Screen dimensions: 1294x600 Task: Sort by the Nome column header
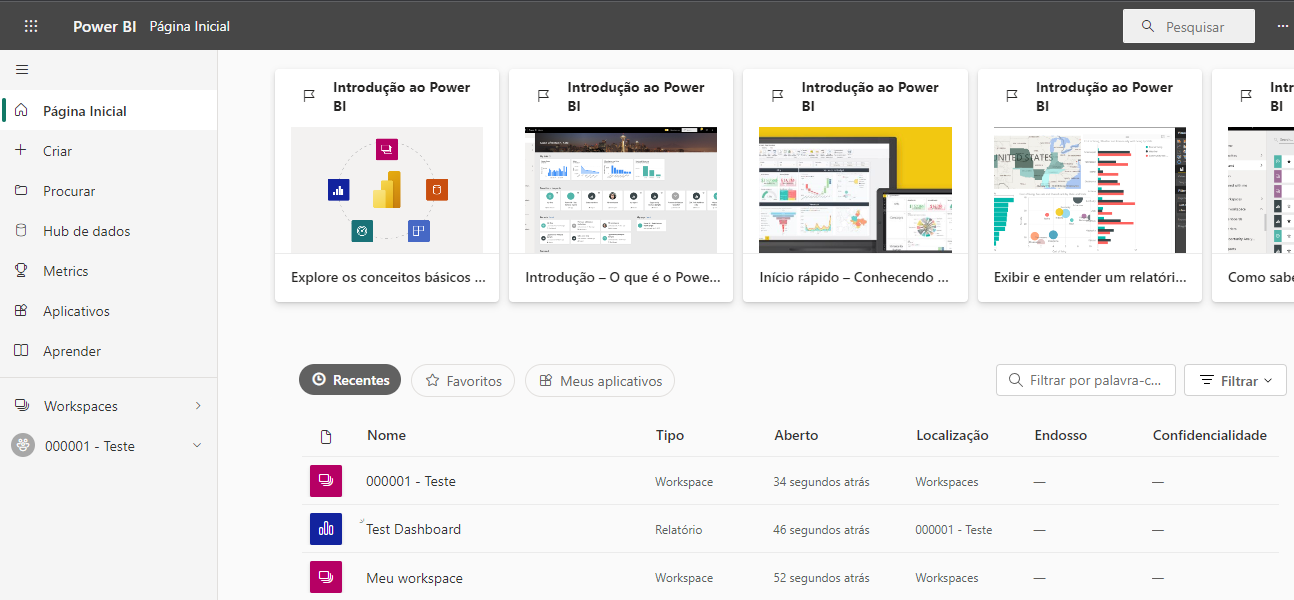click(x=386, y=435)
